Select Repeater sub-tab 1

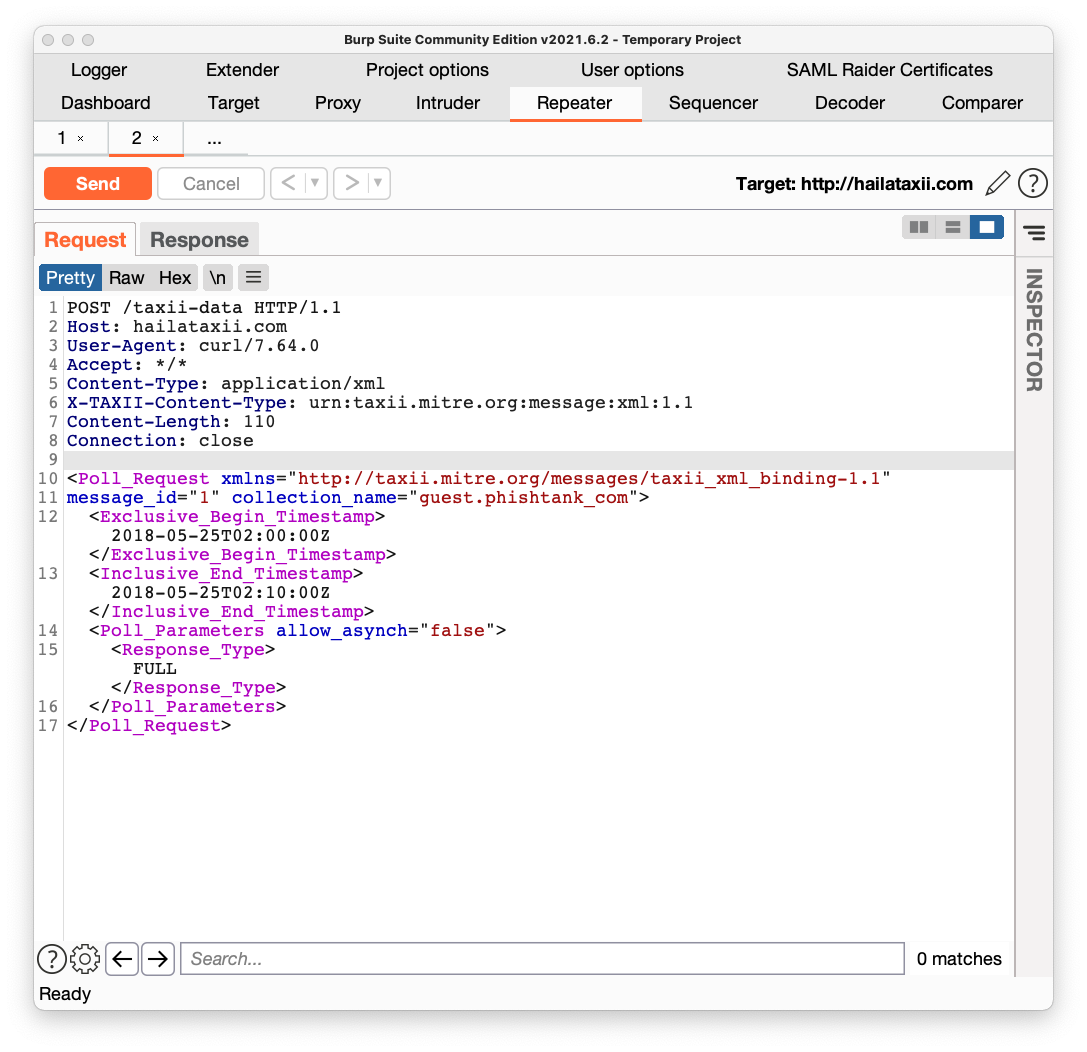pos(62,139)
